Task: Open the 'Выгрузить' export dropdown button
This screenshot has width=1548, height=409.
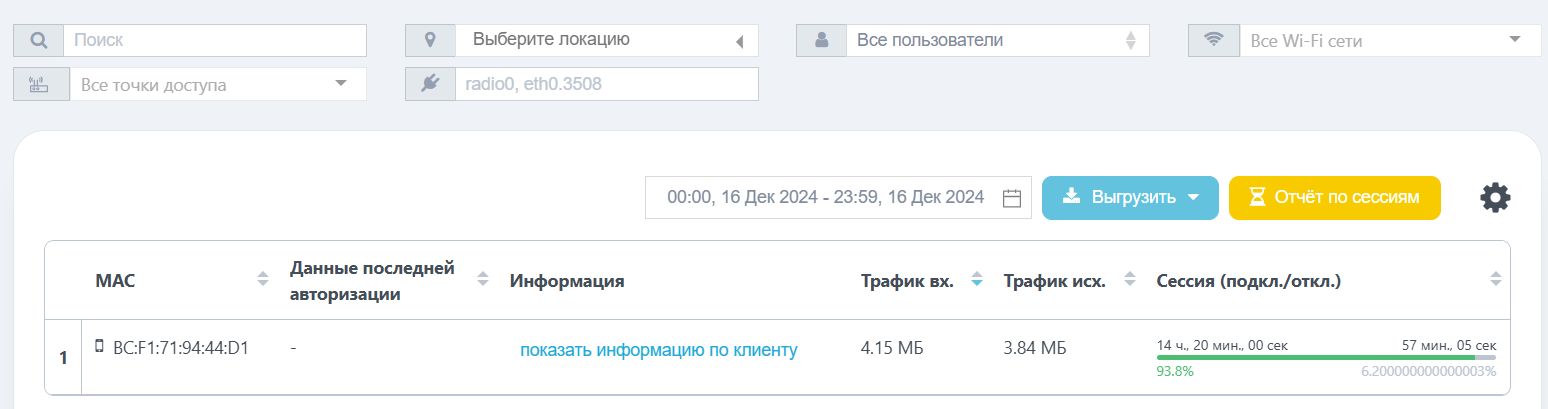Action: pyautogui.click(x=1130, y=197)
